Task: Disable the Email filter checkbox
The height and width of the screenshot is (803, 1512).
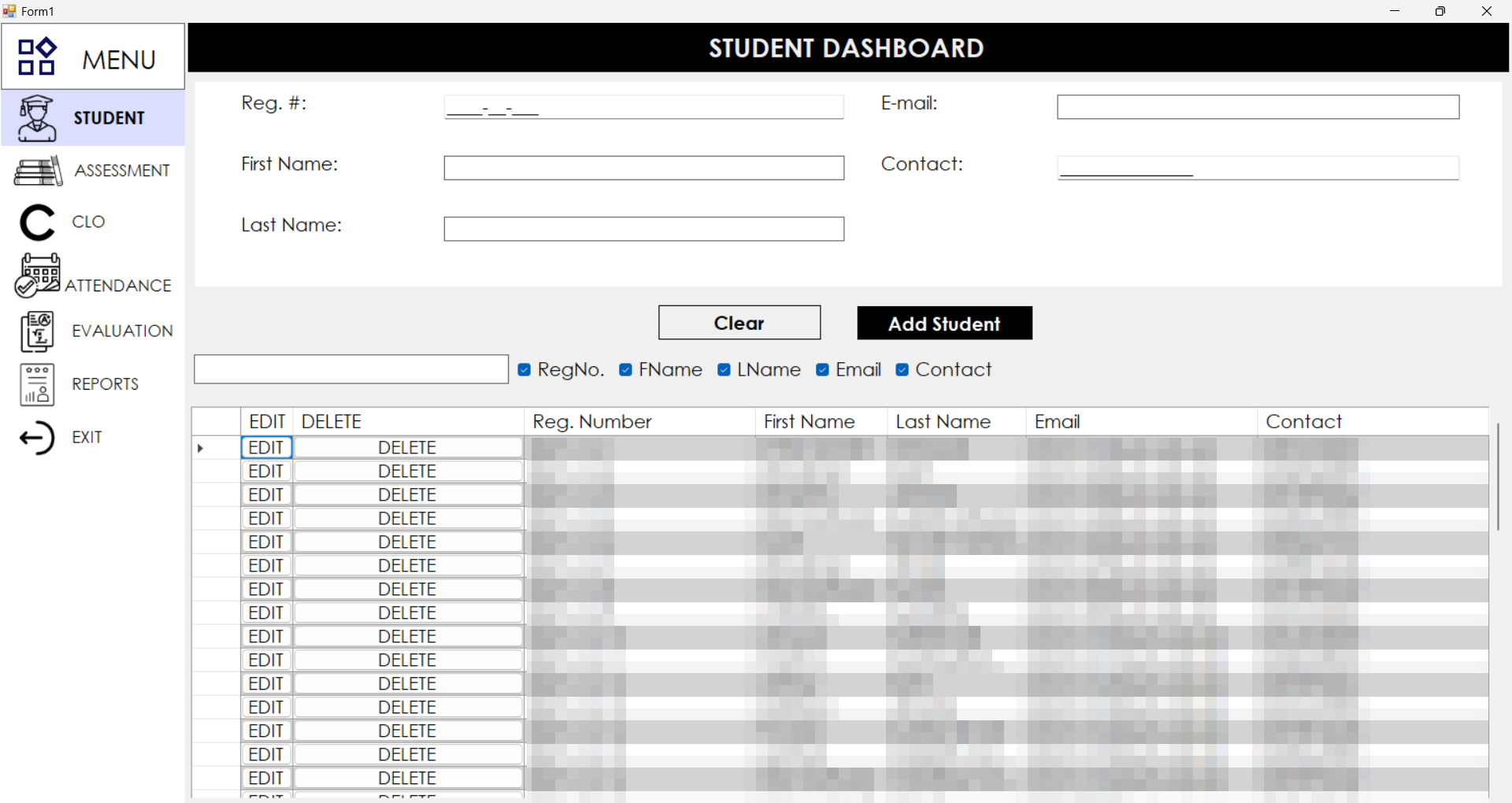Action: click(x=822, y=370)
